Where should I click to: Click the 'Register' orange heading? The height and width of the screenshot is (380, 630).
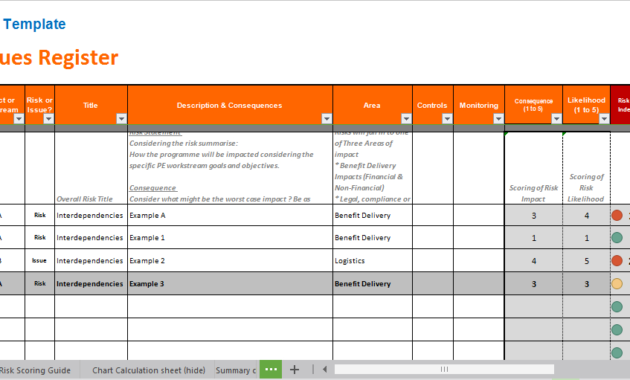click(78, 57)
